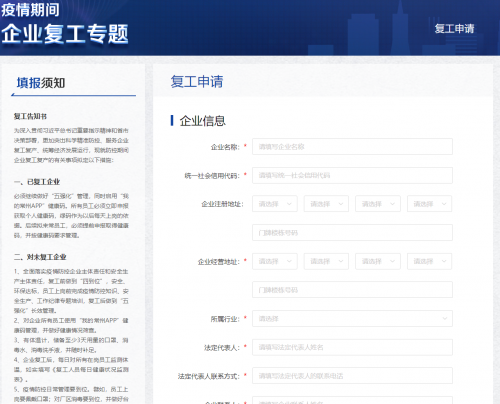This screenshot has height=404, width=500.
Task: Click the 填报须知 sidebar heading
Action: tap(41, 83)
